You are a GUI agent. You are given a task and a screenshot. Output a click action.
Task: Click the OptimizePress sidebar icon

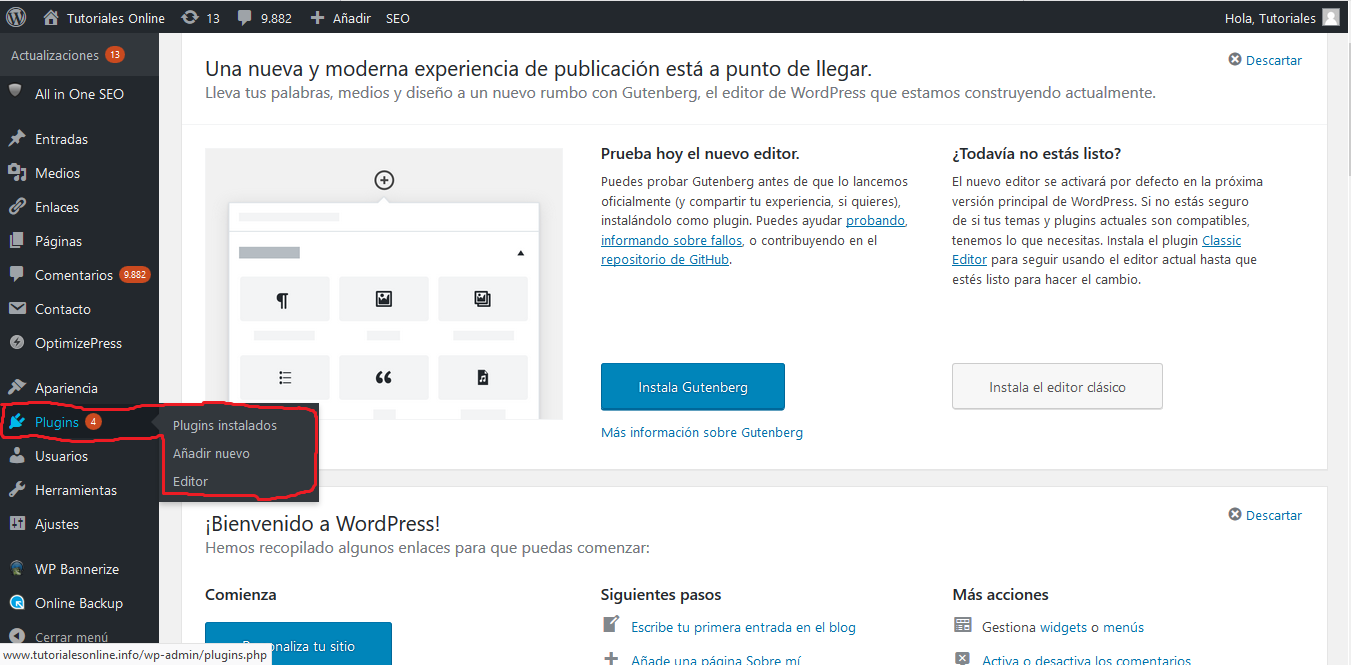[17, 343]
